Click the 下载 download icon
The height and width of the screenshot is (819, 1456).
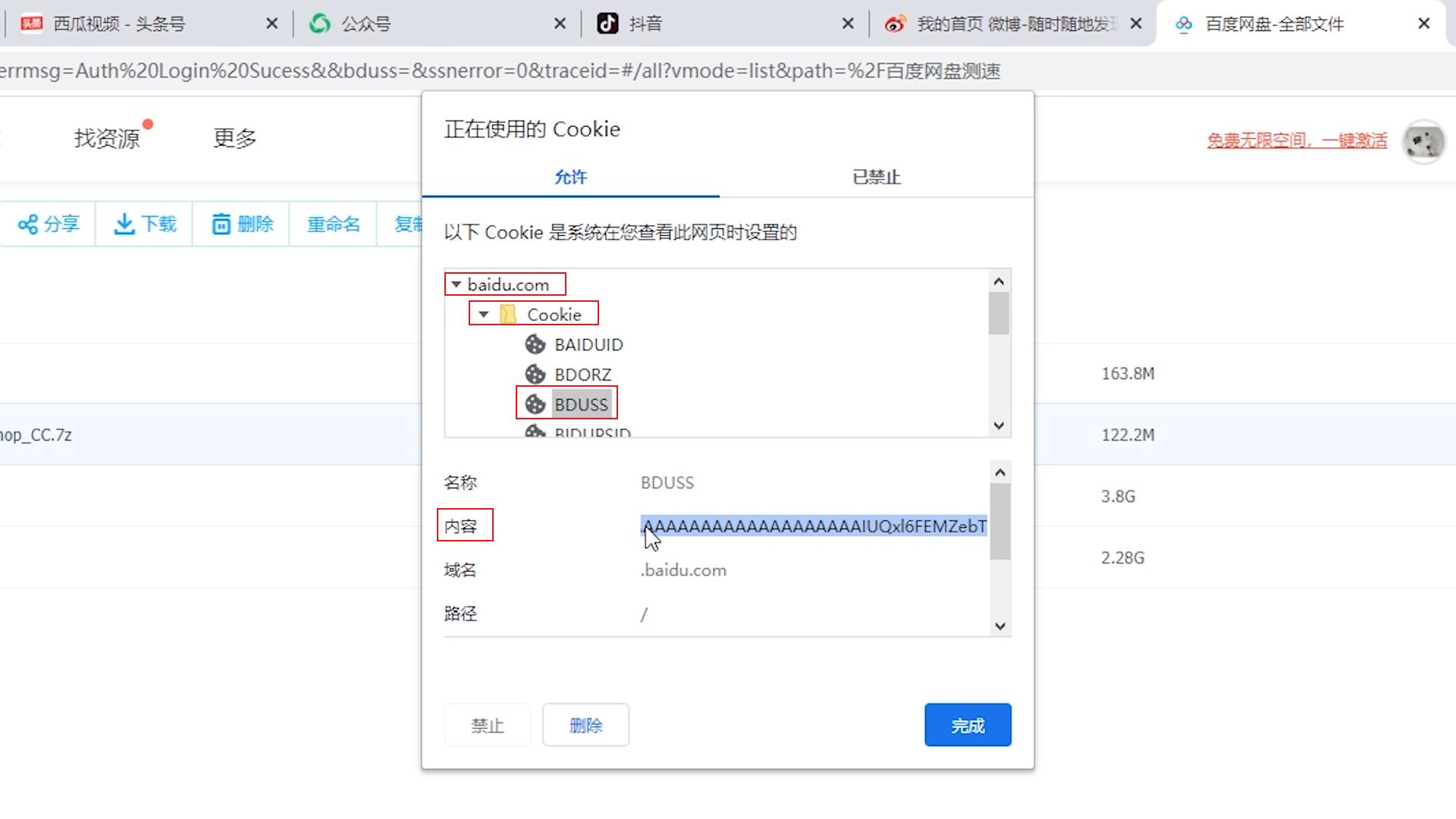coord(124,223)
